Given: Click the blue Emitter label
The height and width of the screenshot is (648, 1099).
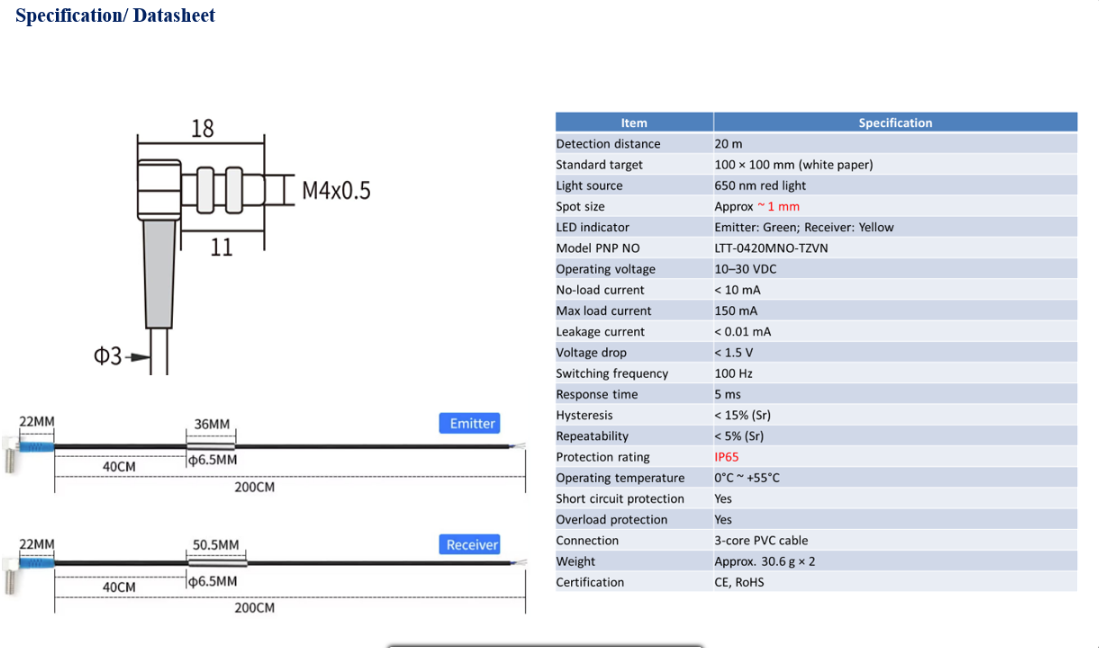Looking at the screenshot, I should (469, 423).
